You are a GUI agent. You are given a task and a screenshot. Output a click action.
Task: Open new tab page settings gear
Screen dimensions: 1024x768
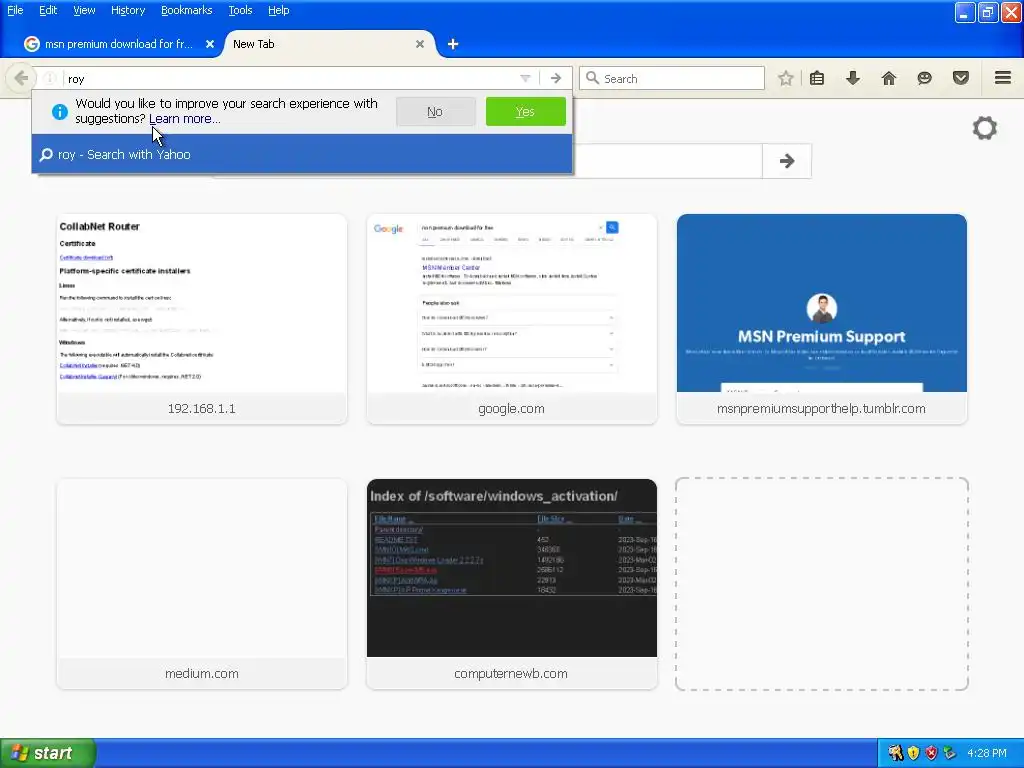tap(985, 127)
